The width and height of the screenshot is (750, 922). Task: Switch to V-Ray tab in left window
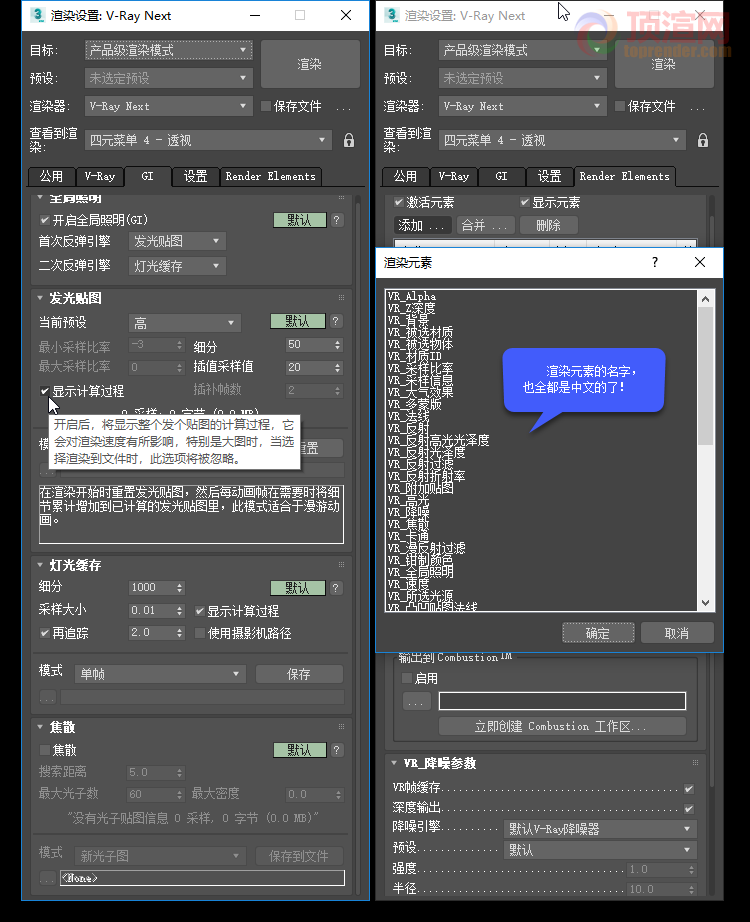click(100, 176)
